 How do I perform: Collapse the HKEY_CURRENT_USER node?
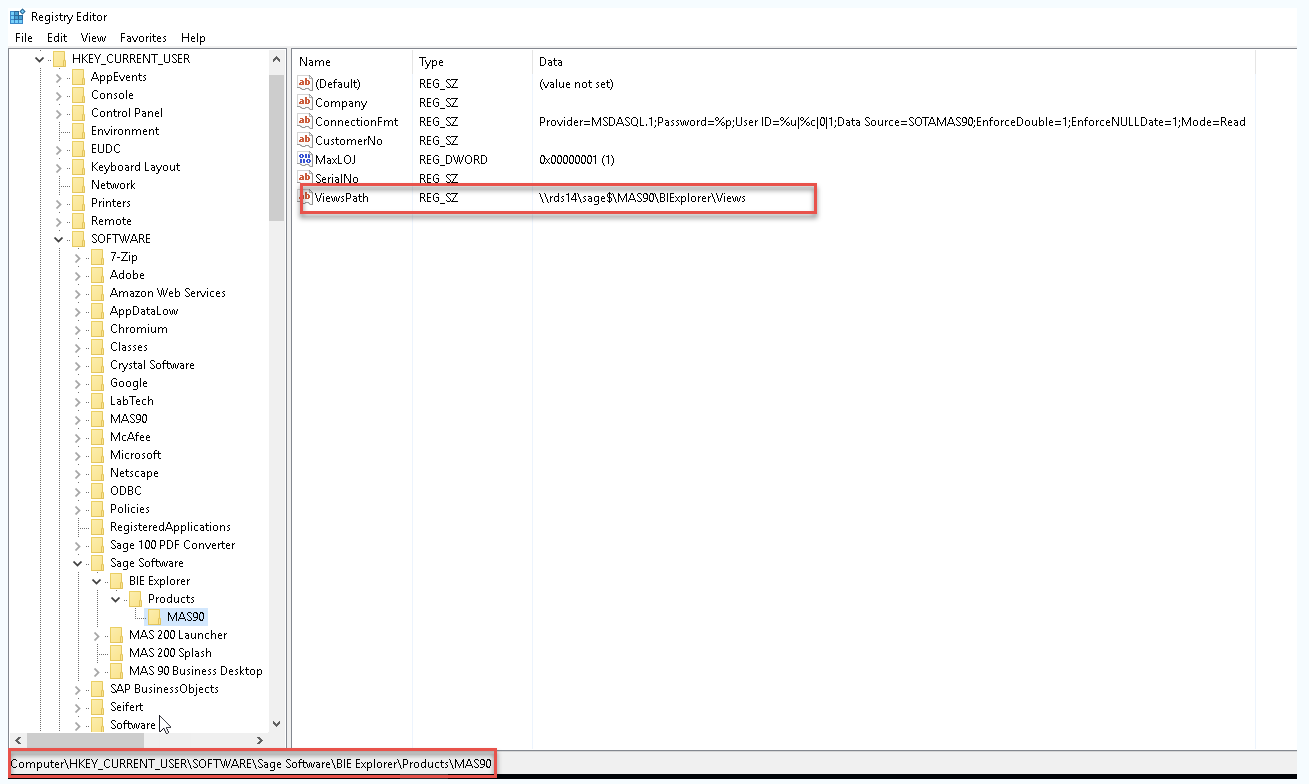(40, 59)
